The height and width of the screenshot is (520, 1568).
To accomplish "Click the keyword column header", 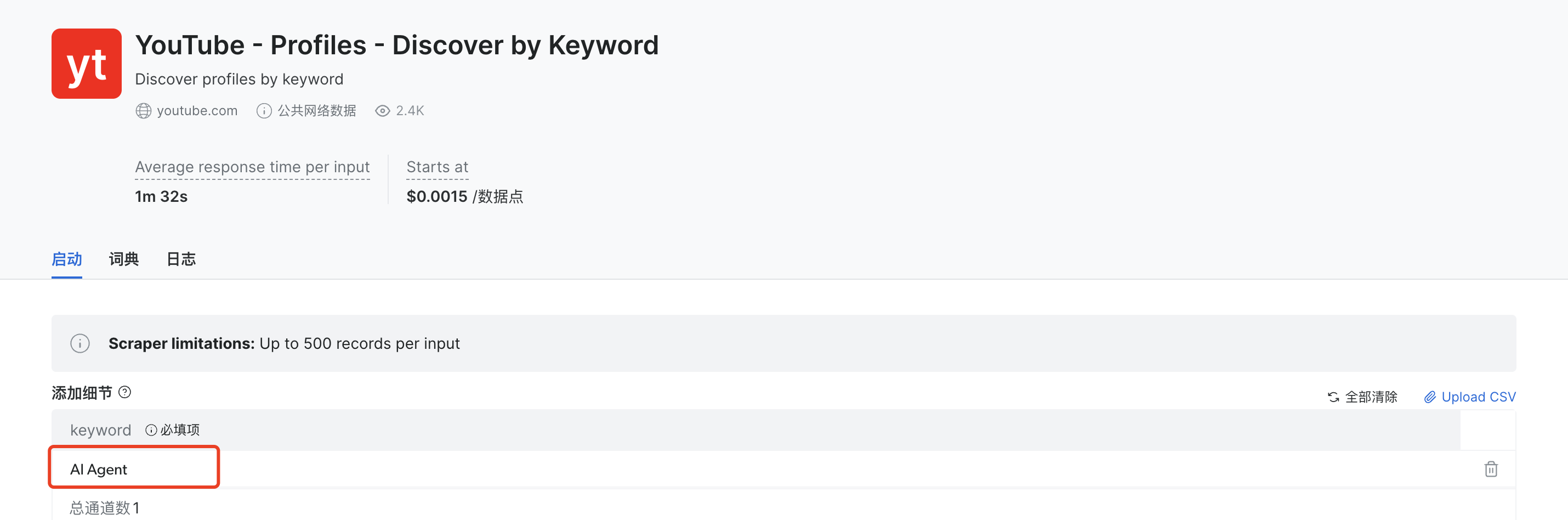I will 100,431.
